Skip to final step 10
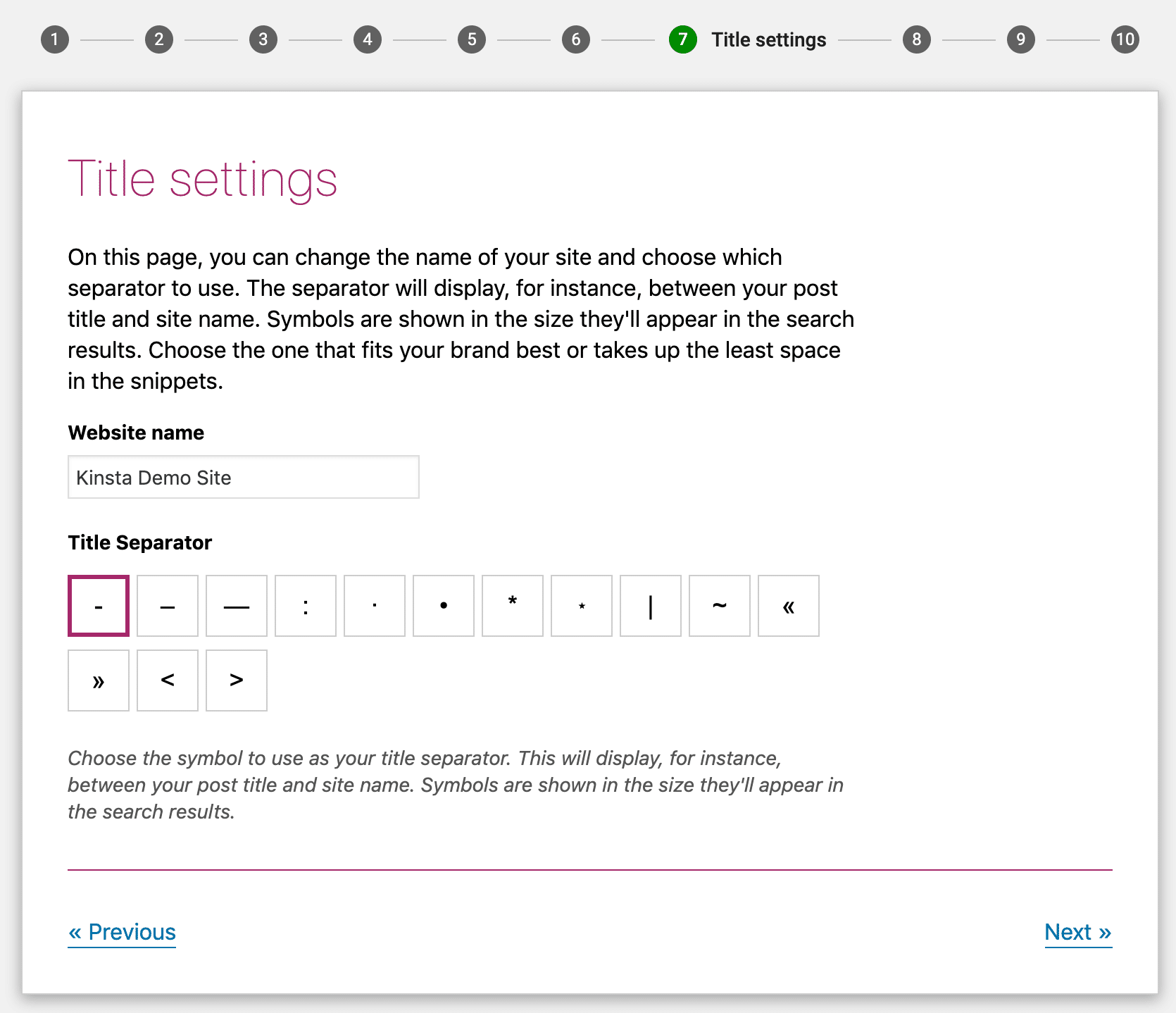This screenshot has width=1176, height=1013. click(x=1125, y=39)
